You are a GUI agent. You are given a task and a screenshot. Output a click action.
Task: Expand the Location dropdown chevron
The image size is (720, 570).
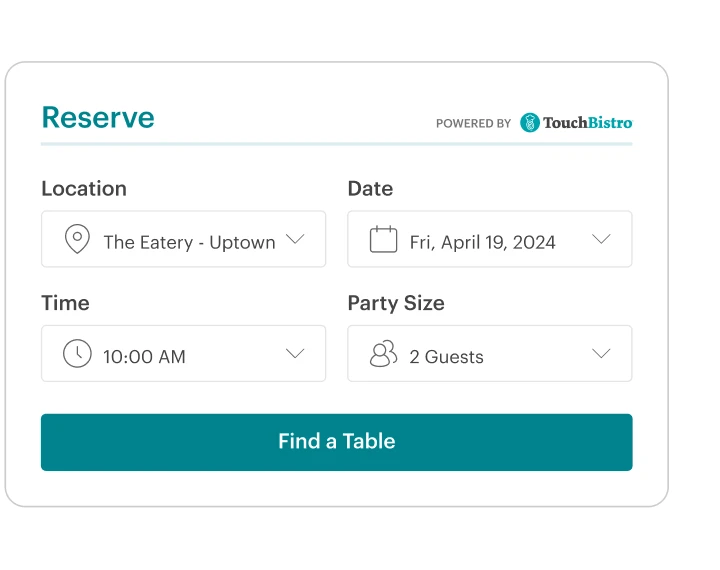tap(295, 239)
